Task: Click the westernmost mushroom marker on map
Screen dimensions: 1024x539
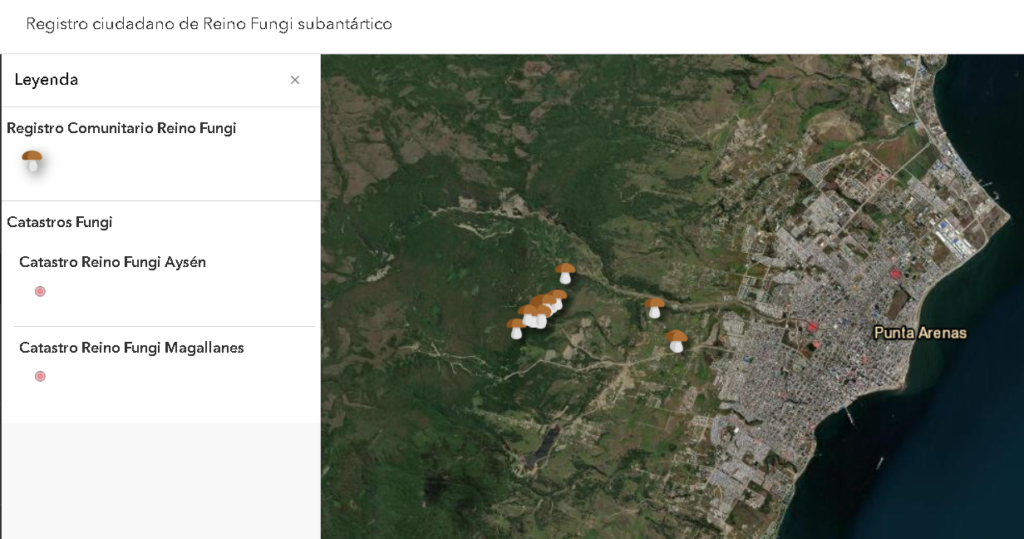Action: tap(516, 328)
